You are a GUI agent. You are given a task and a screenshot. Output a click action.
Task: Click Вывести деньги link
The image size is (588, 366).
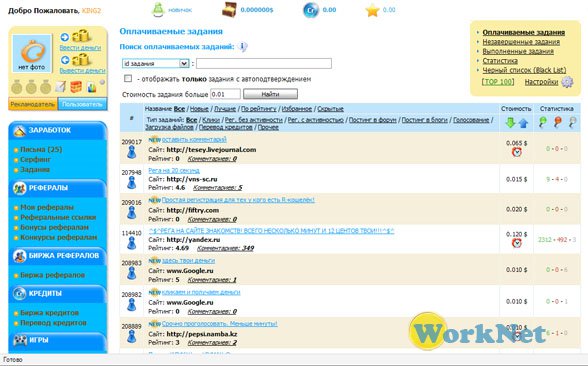[82, 70]
